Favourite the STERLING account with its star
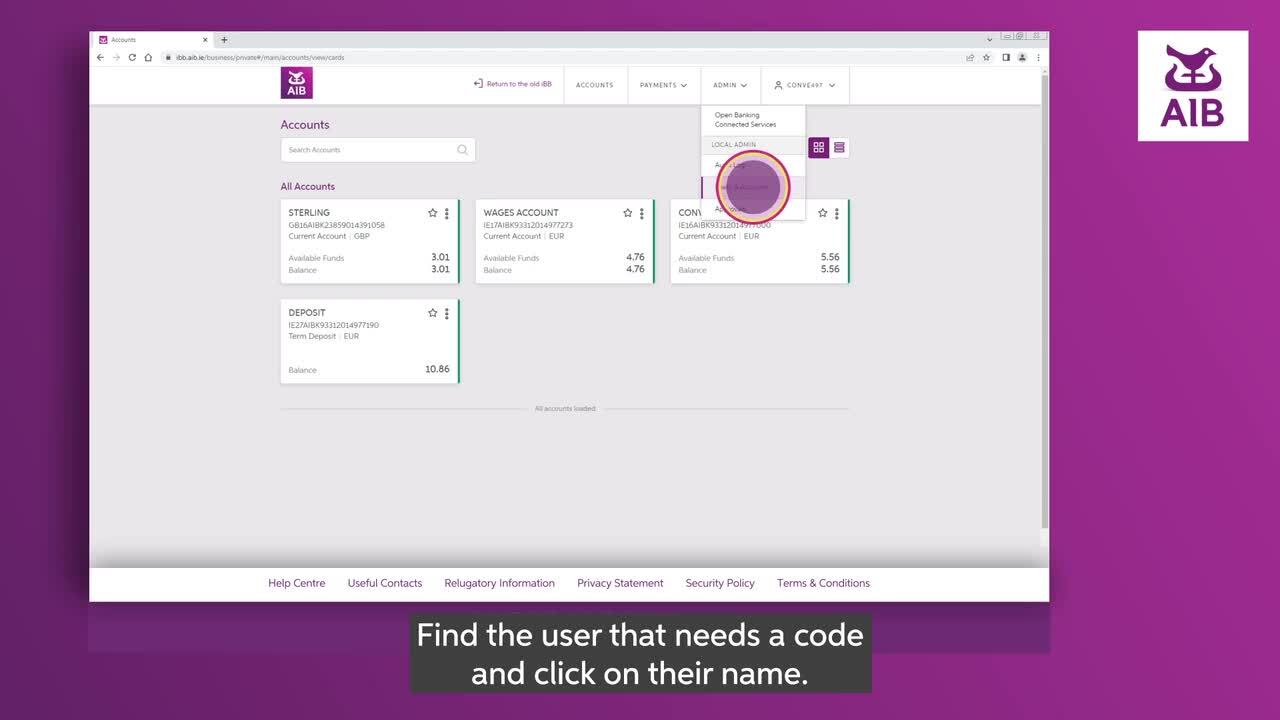 click(x=432, y=213)
